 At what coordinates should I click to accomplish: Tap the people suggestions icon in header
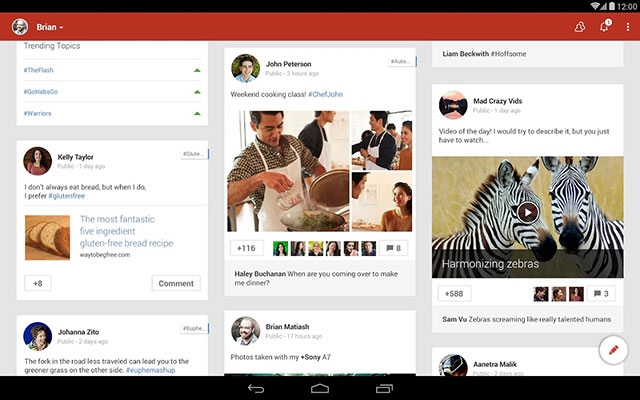click(579, 27)
